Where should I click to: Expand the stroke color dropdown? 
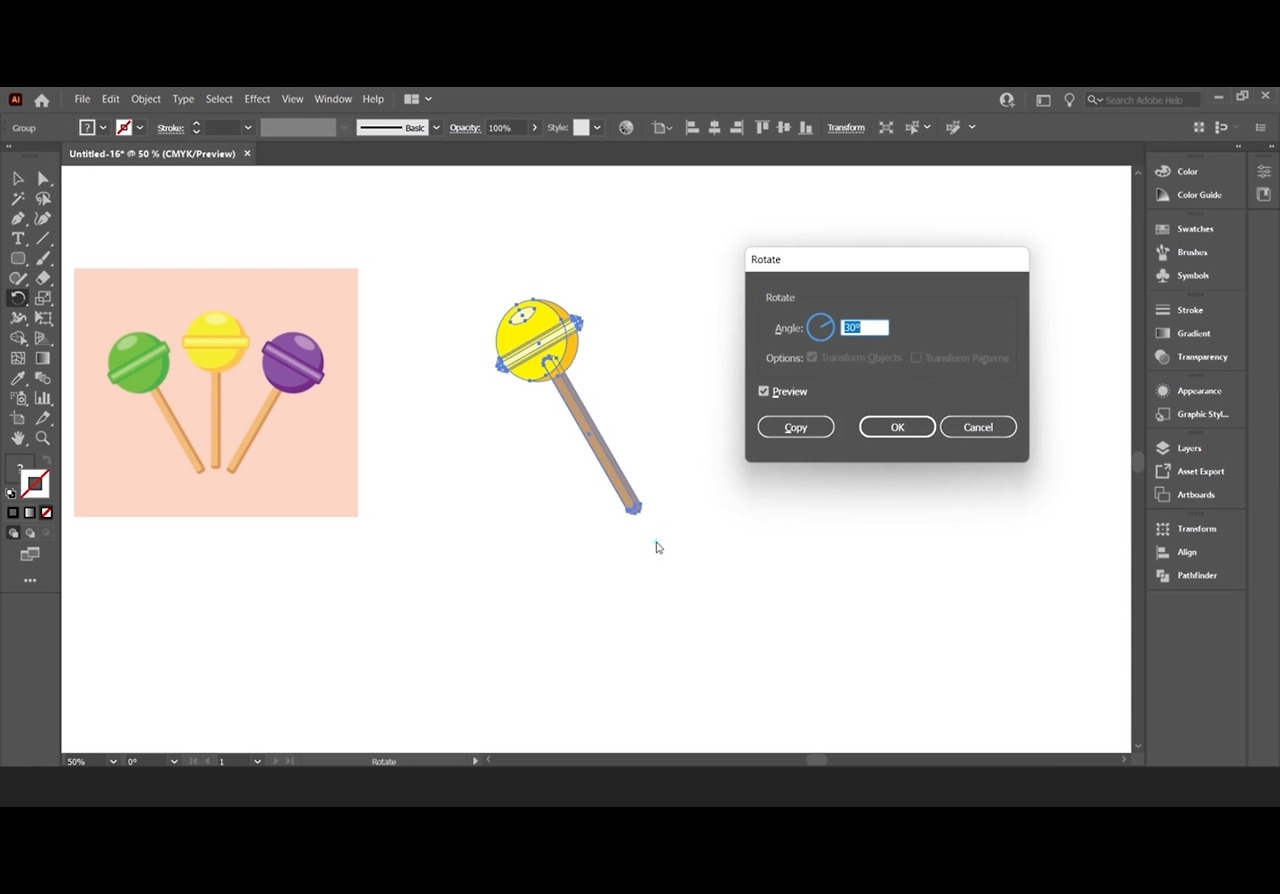[x=140, y=128]
